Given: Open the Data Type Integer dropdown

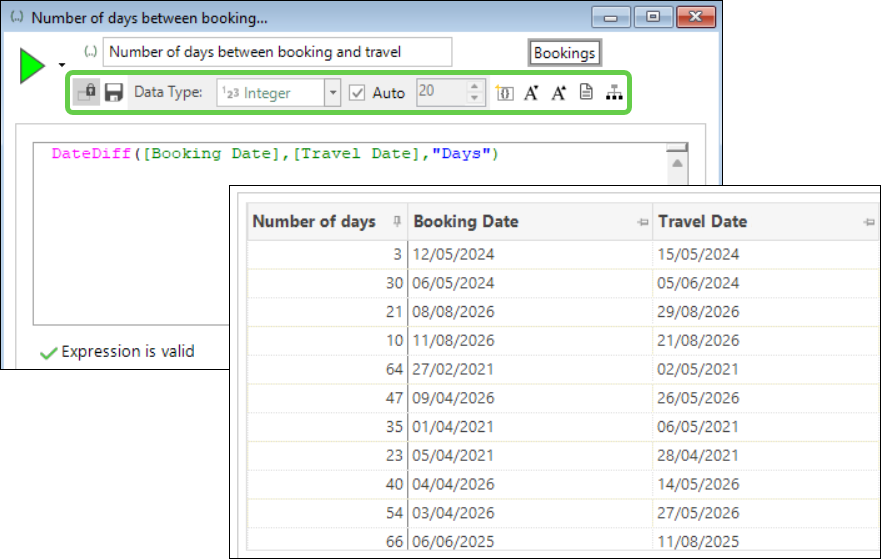Looking at the screenshot, I should pyautogui.click(x=332, y=93).
